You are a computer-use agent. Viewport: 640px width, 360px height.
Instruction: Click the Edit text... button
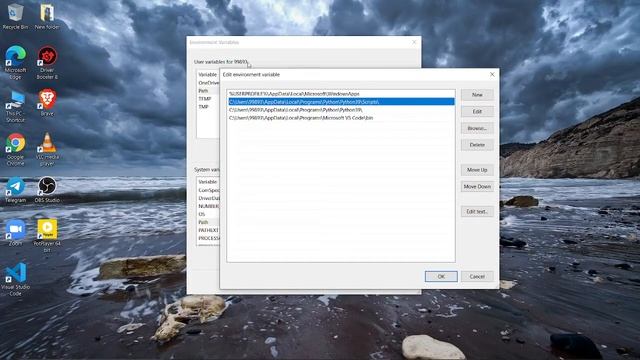click(477, 211)
